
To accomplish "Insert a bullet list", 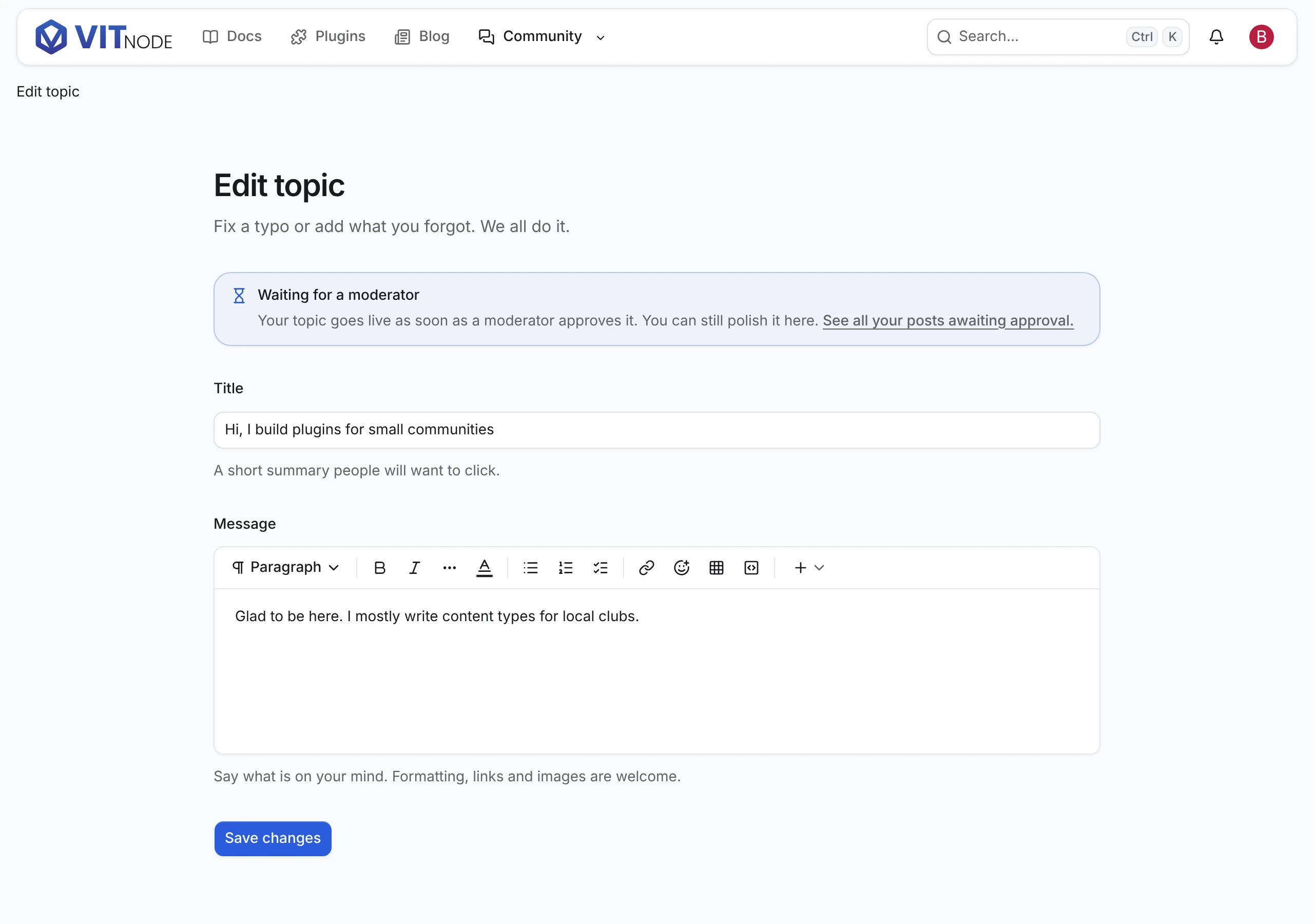I will pyautogui.click(x=531, y=567).
